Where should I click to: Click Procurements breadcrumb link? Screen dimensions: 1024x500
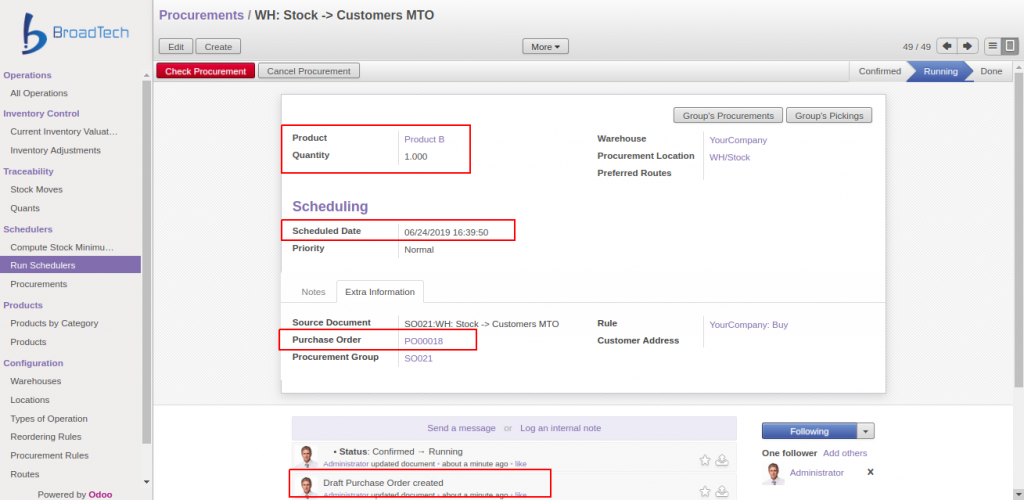click(x=201, y=15)
